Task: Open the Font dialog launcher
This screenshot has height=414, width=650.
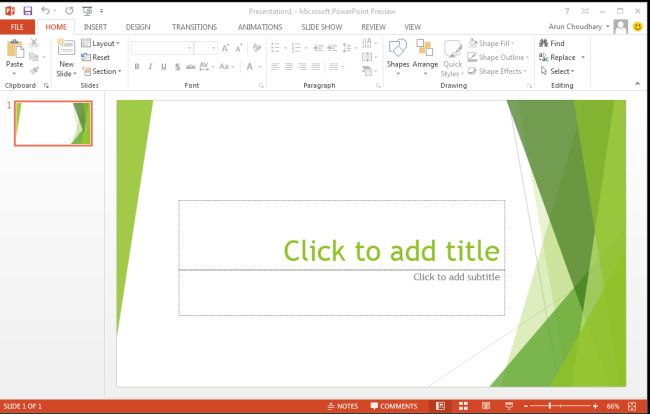Action: pyautogui.click(x=261, y=85)
